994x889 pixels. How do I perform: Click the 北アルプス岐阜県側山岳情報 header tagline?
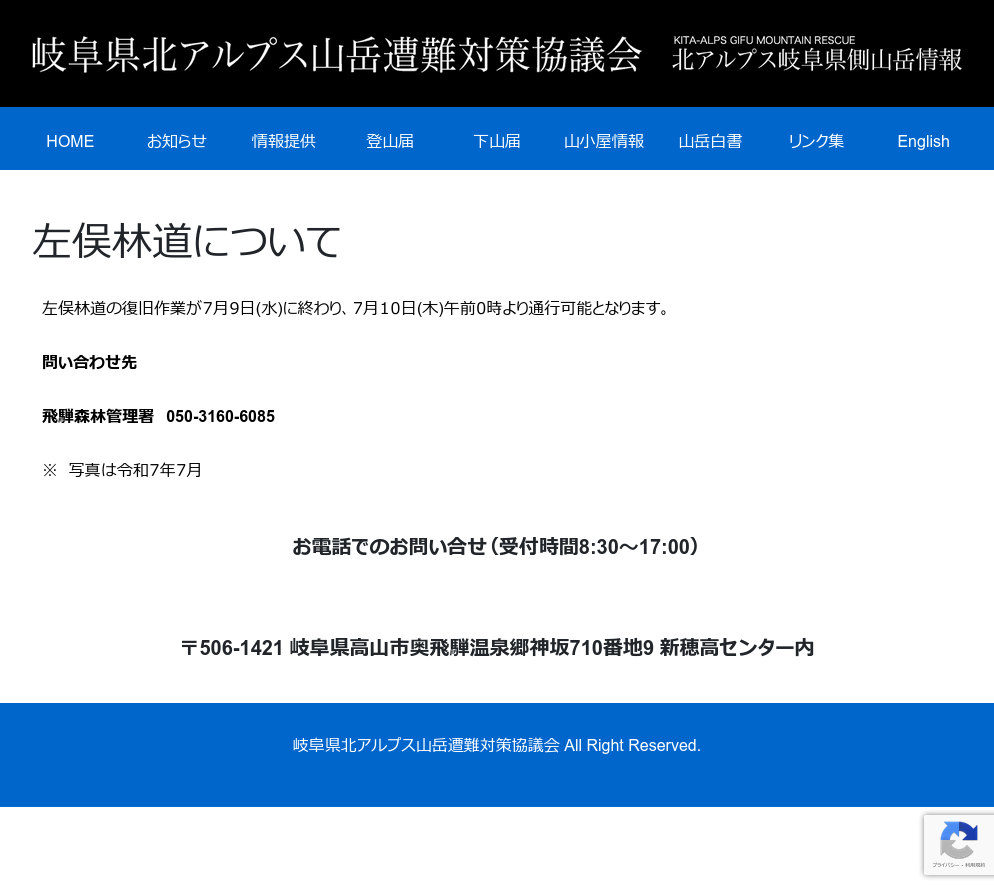click(817, 60)
